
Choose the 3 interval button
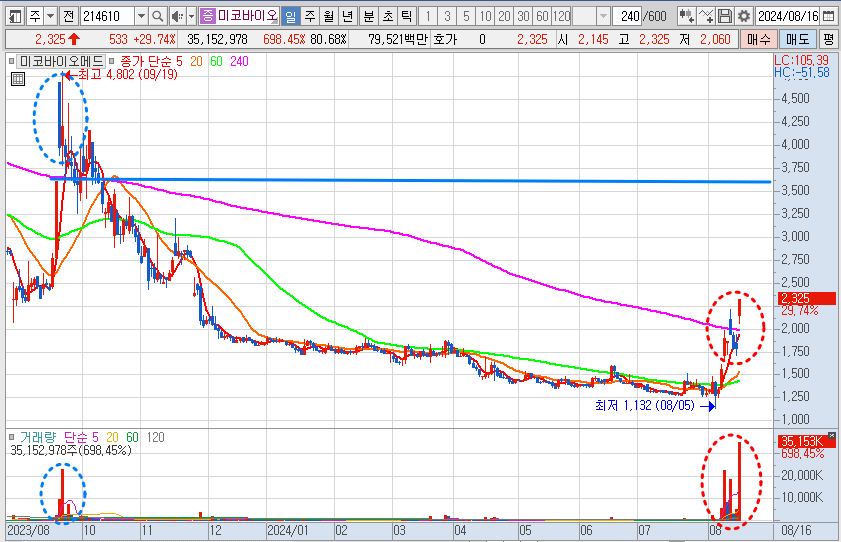tap(447, 16)
